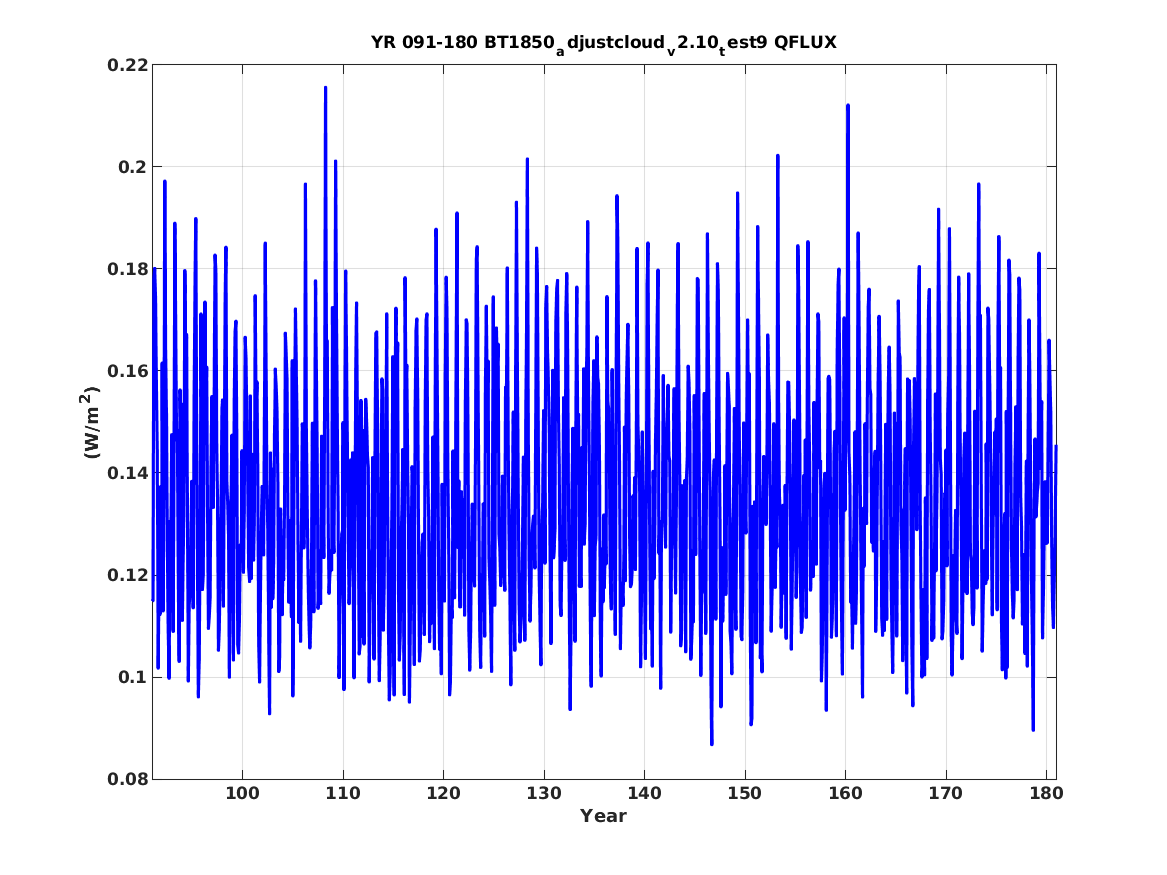The width and height of the screenshot is (1167, 875).
Task: Click the x-axis tick label 130
Action: click(544, 794)
